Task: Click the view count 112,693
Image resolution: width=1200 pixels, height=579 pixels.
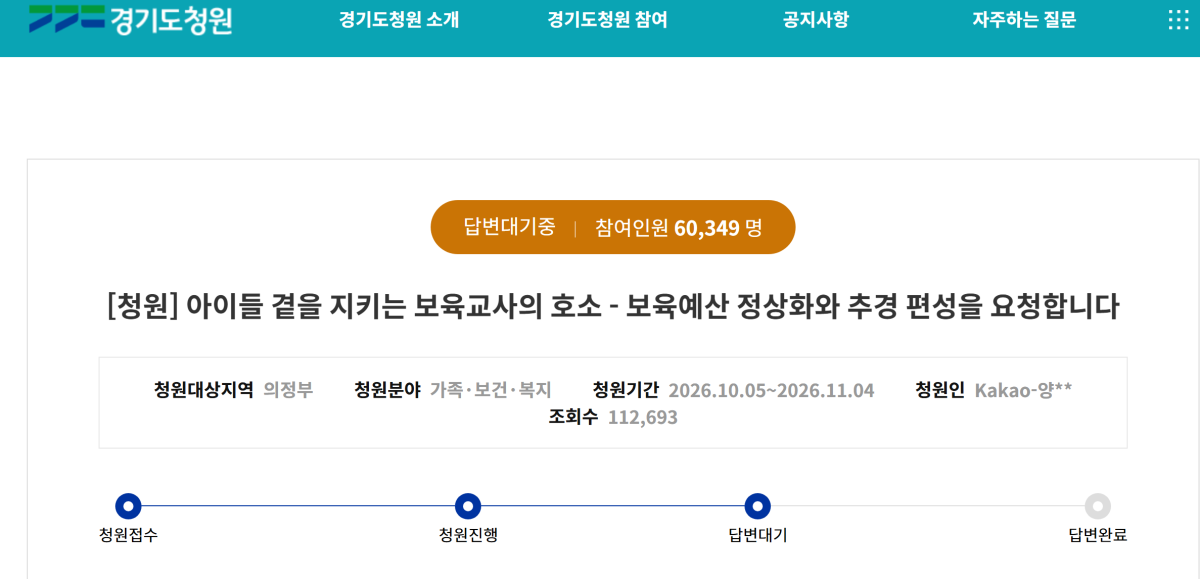Action: (643, 417)
